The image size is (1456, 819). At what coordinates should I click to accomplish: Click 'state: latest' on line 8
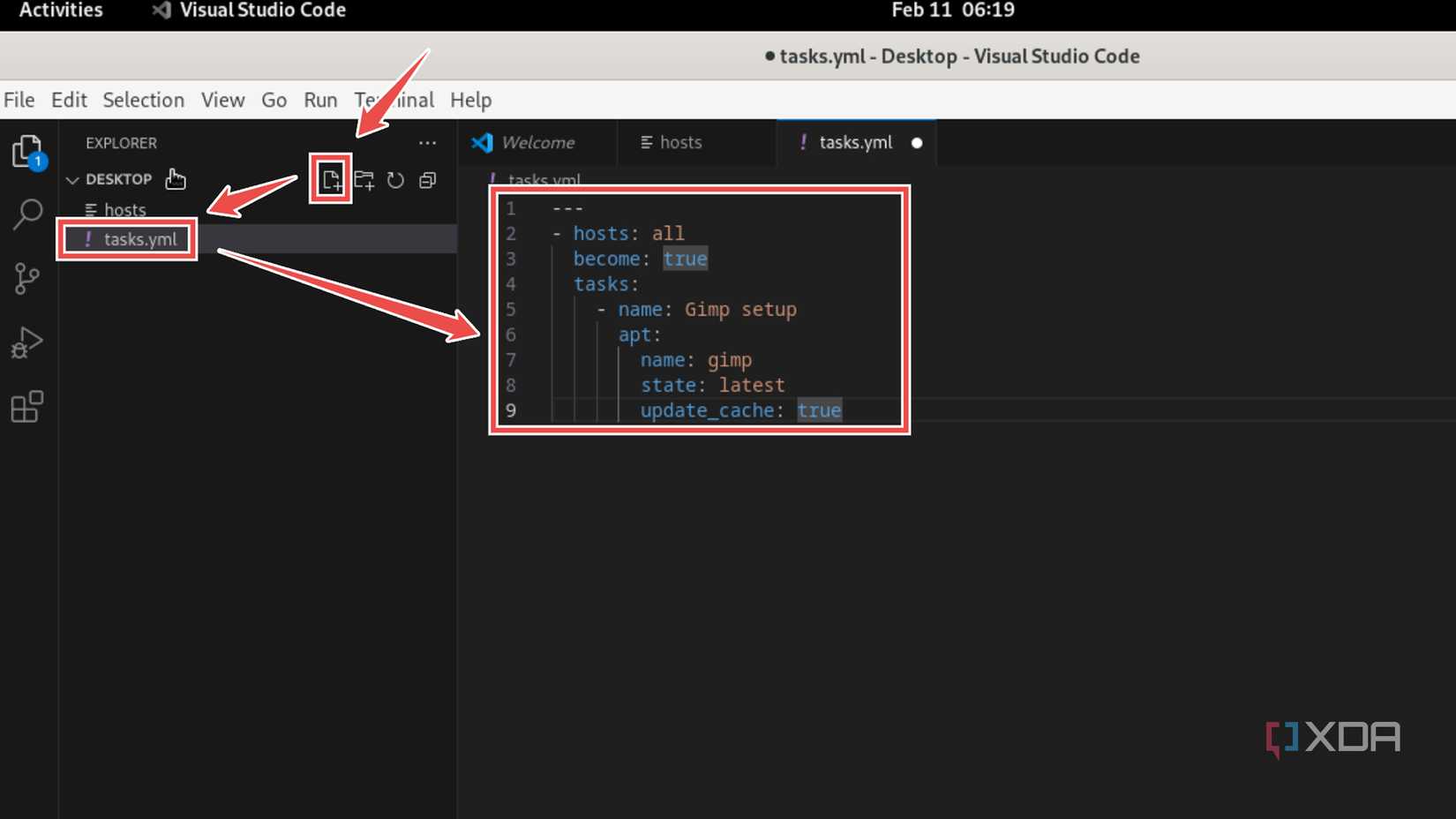pyautogui.click(x=712, y=385)
